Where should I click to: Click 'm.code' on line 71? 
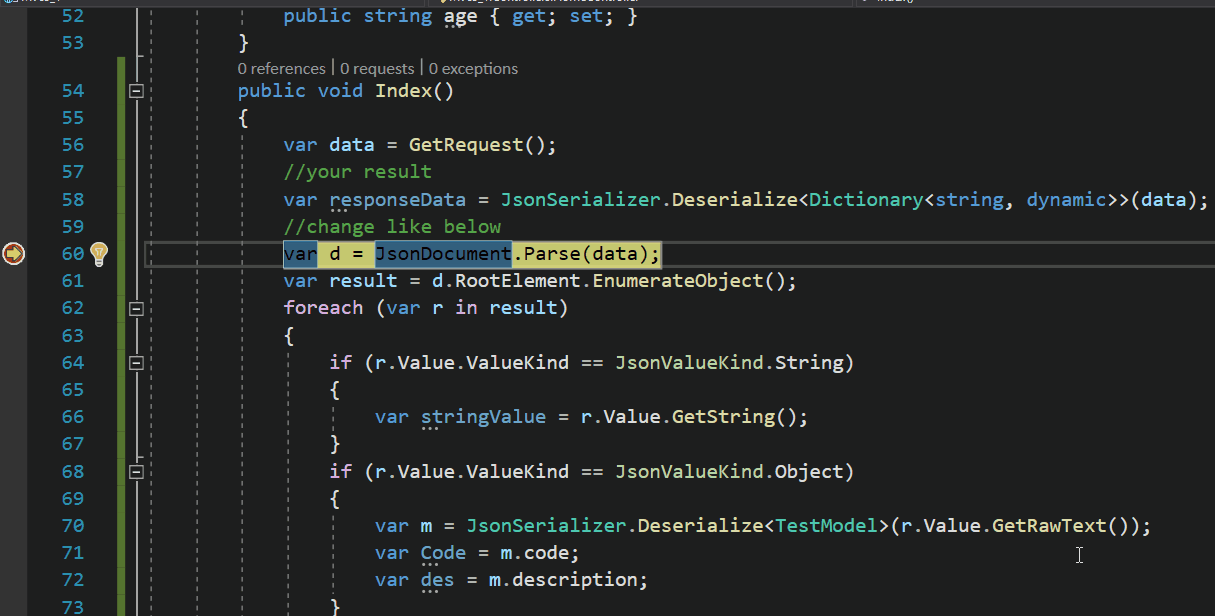[535, 552]
